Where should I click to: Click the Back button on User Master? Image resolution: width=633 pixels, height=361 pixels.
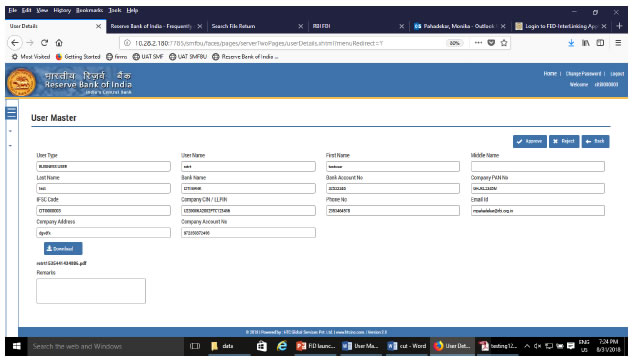click(595, 141)
